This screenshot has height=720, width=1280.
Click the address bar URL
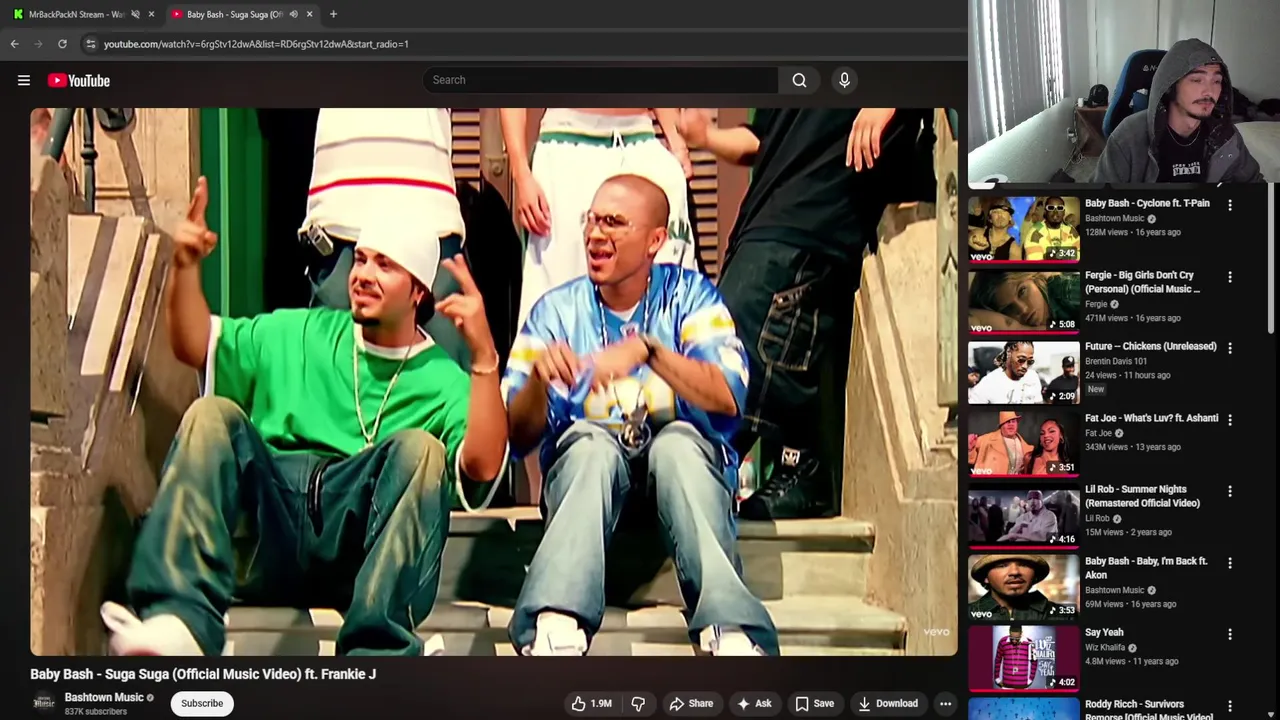[256, 44]
